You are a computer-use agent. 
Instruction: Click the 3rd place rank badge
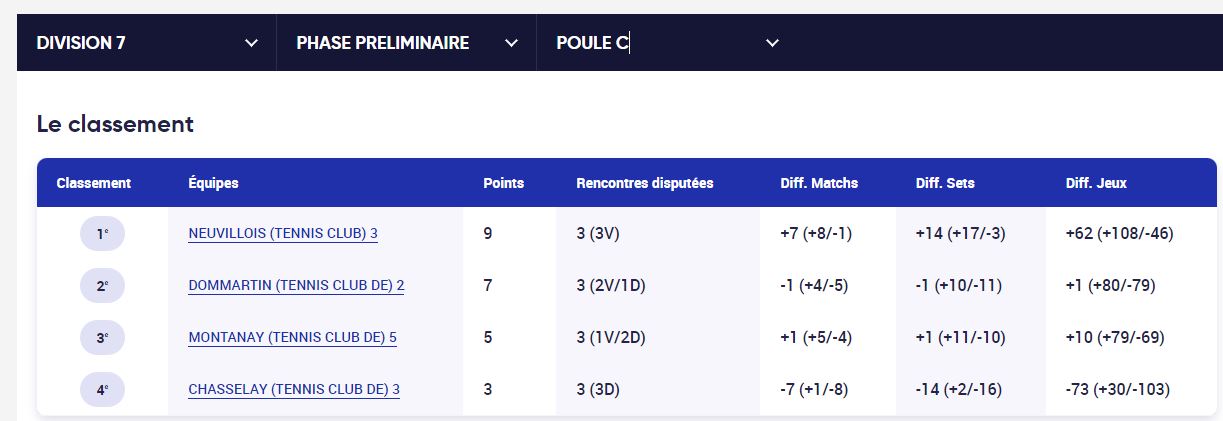tap(102, 338)
